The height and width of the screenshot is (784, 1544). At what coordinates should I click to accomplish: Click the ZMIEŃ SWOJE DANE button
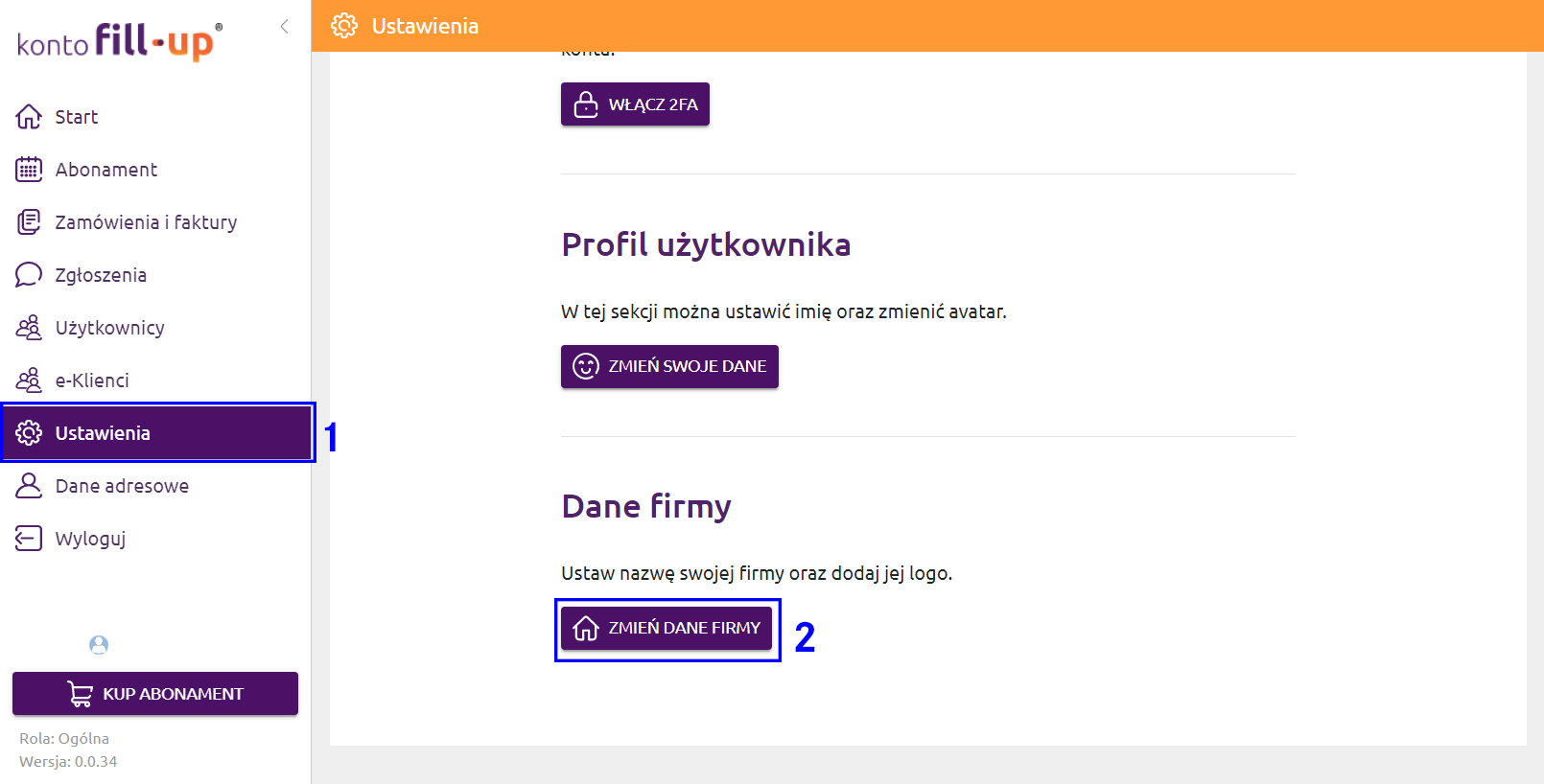669,366
